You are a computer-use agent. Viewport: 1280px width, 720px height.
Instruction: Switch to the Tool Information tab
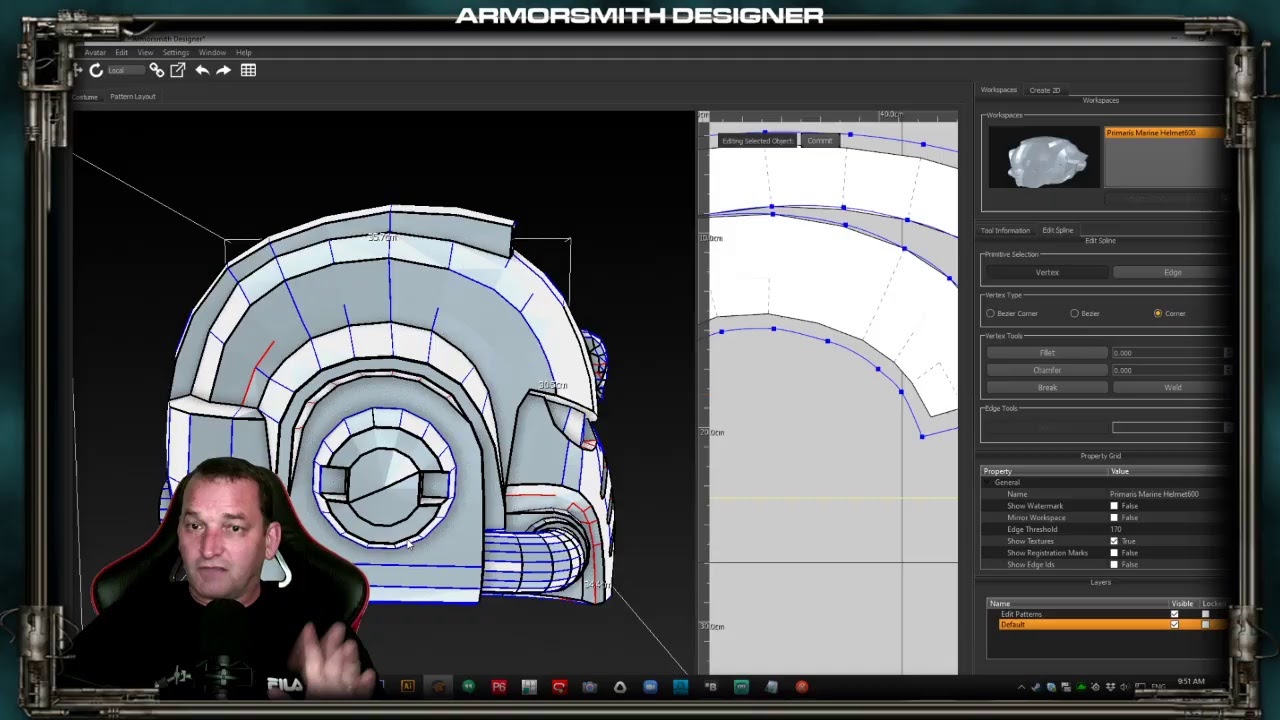[1005, 230]
